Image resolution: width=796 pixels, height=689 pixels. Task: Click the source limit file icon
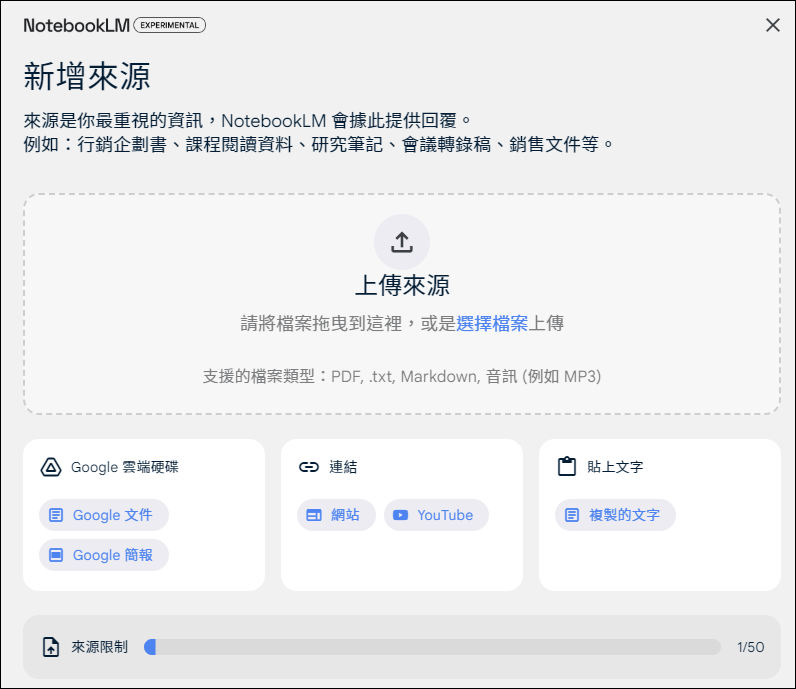click(x=51, y=647)
